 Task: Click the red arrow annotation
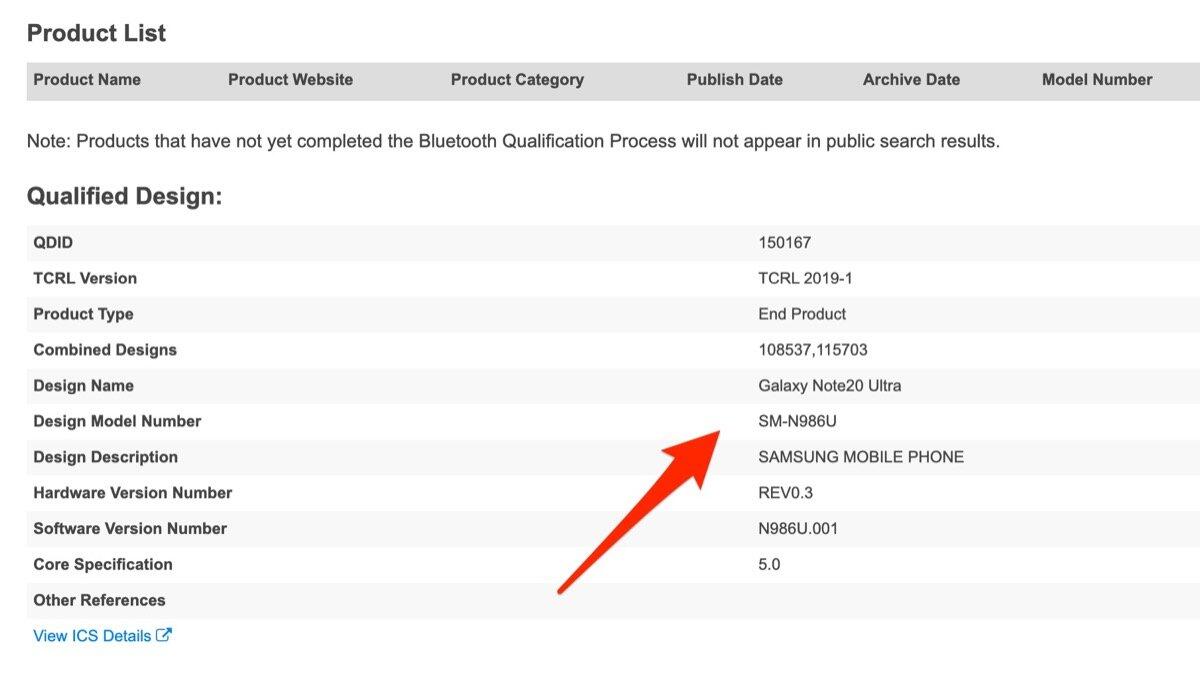(x=640, y=510)
